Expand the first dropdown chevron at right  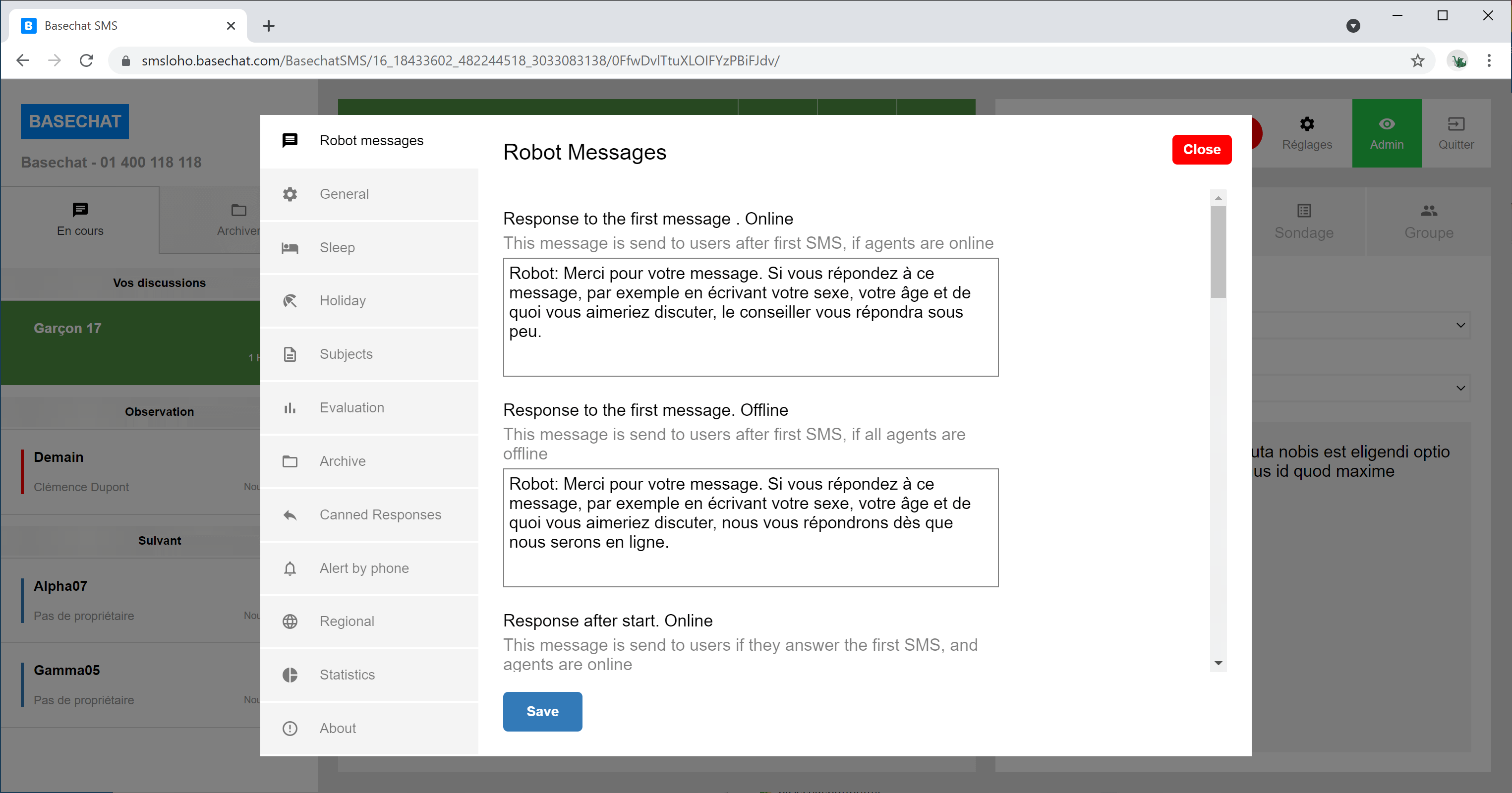(x=1460, y=325)
